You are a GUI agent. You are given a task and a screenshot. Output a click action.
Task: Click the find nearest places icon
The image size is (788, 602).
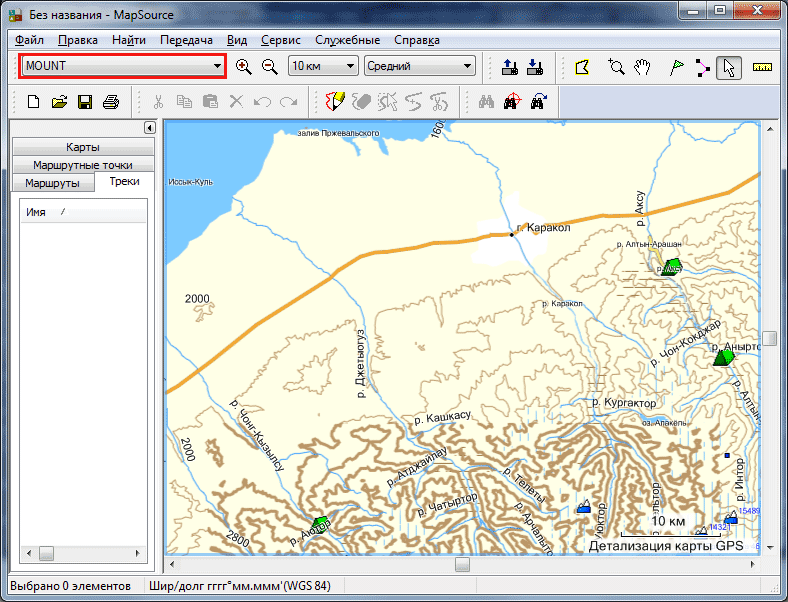[512, 102]
